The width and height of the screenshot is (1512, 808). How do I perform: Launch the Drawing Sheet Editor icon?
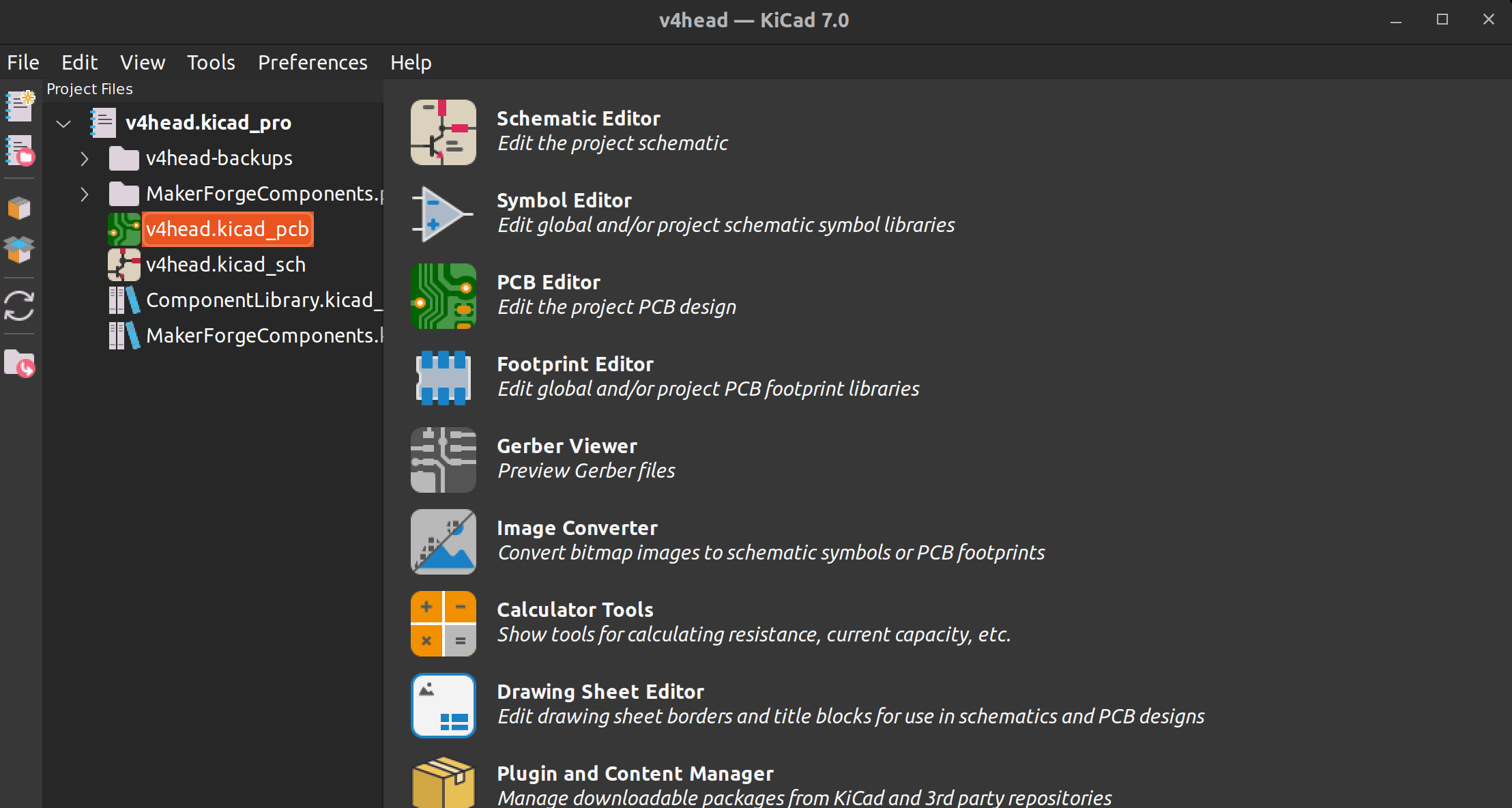(443, 706)
